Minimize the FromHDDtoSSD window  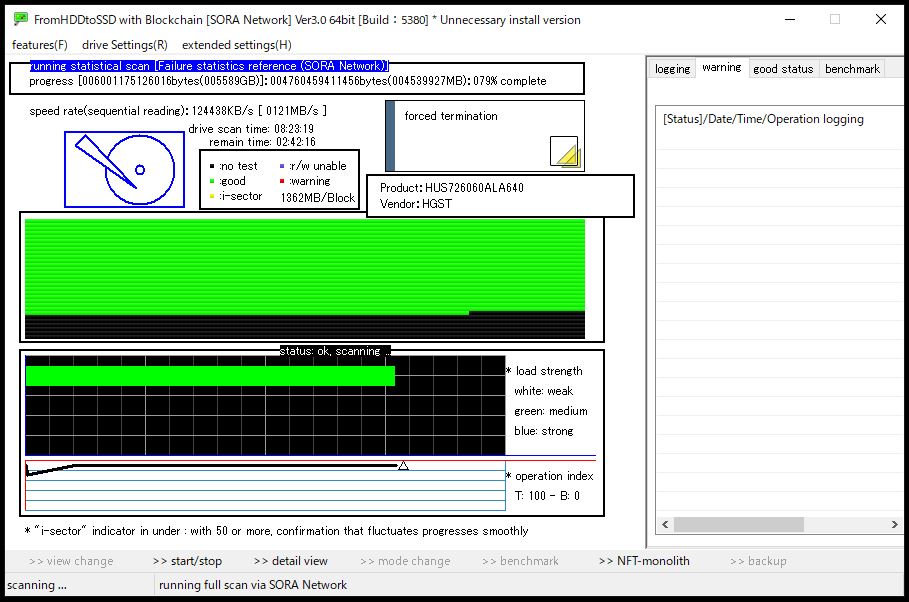pos(790,19)
